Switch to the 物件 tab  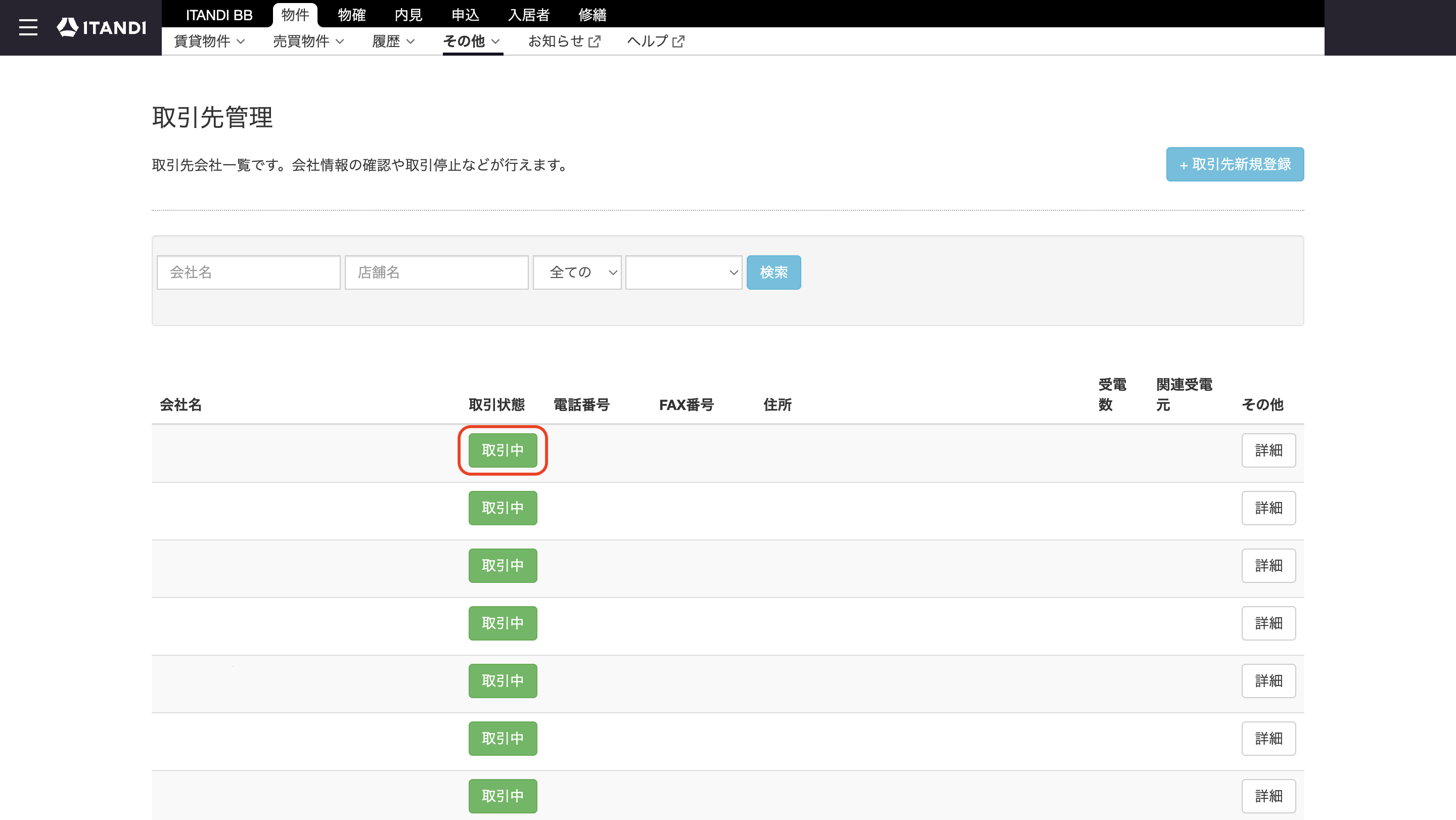point(295,15)
